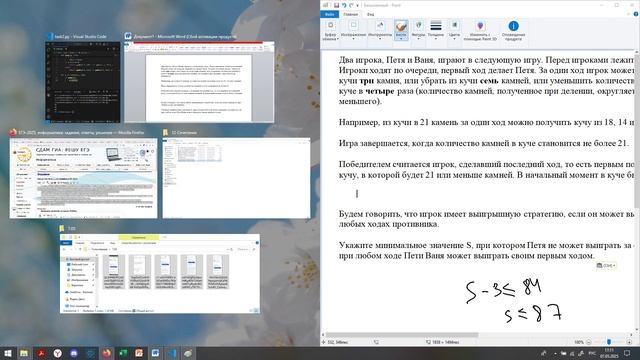640x360 pixels.
Task: Click the zoom in plus button in Paint's status bar
Action: [629, 342]
